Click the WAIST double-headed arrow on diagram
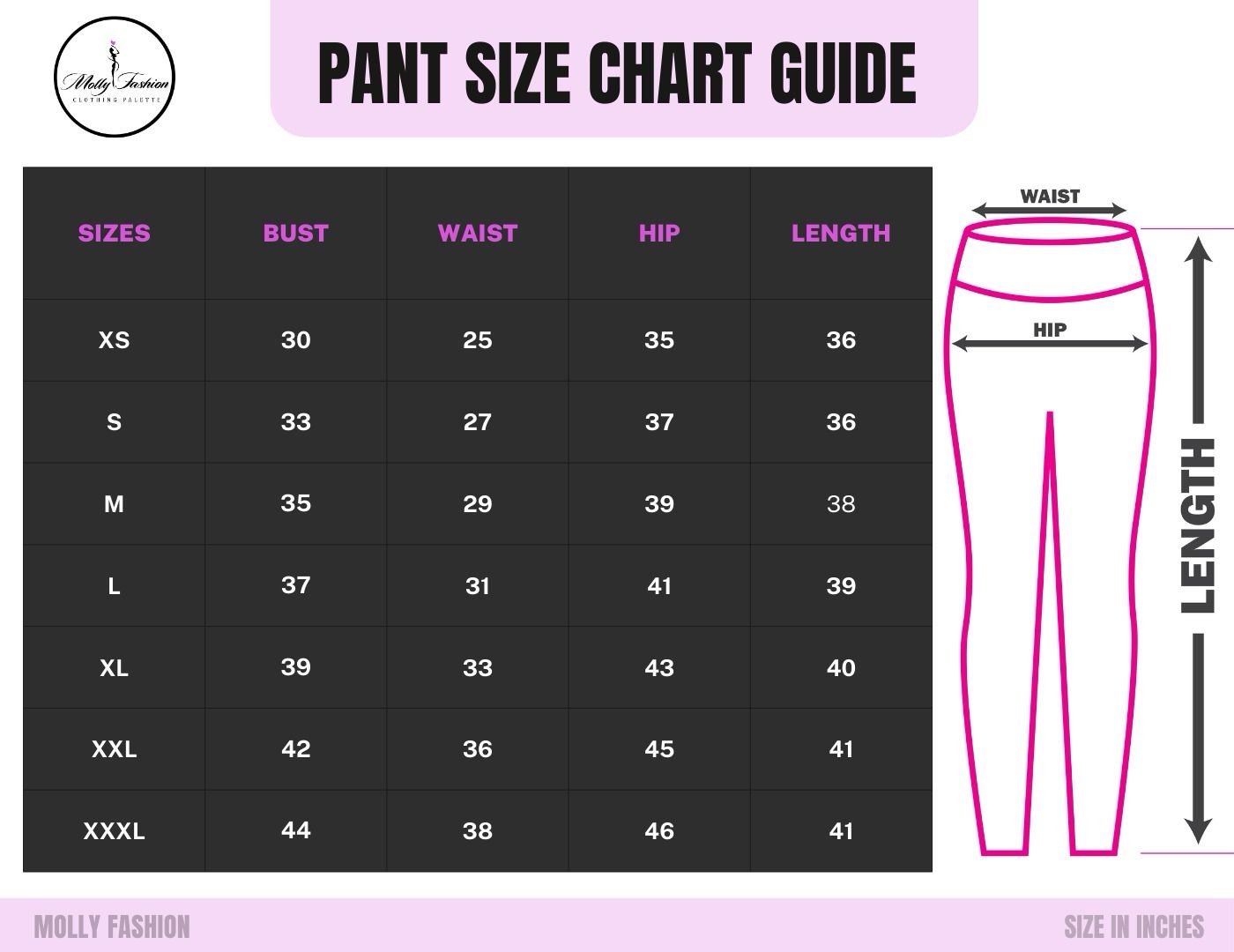1234x952 pixels. (1049, 211)
